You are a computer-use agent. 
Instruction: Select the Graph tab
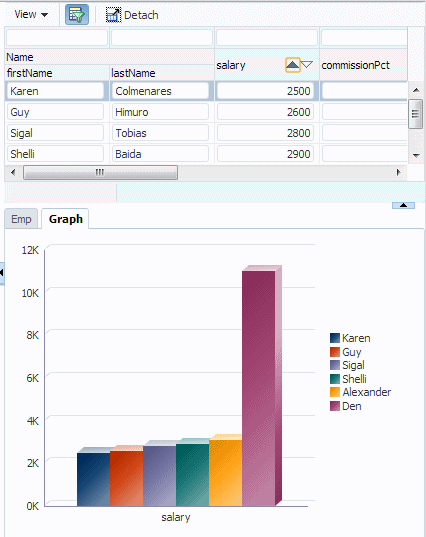coord(65,219)
